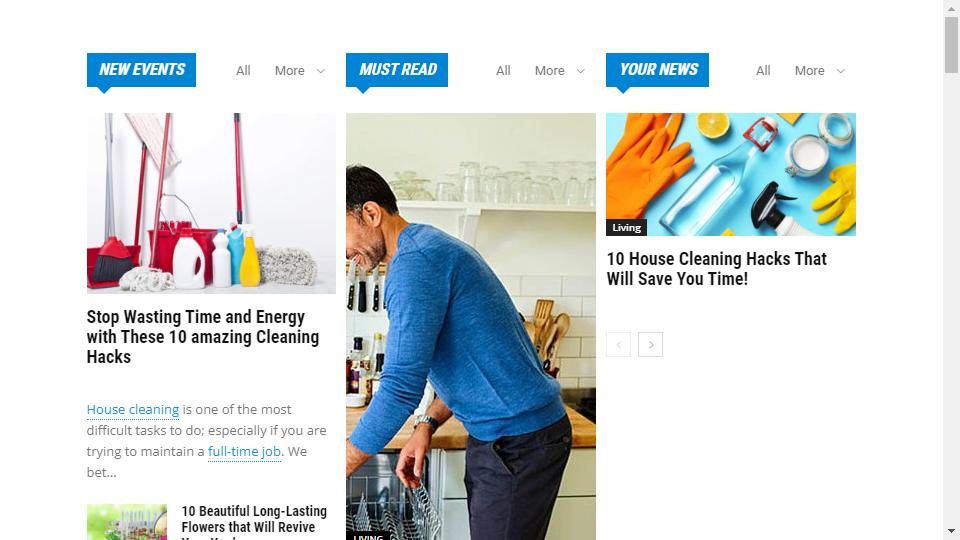Open the 10 House Cleaning Hacks headline
This screenshot has height=540, width=960.
[x=716, y=269]
